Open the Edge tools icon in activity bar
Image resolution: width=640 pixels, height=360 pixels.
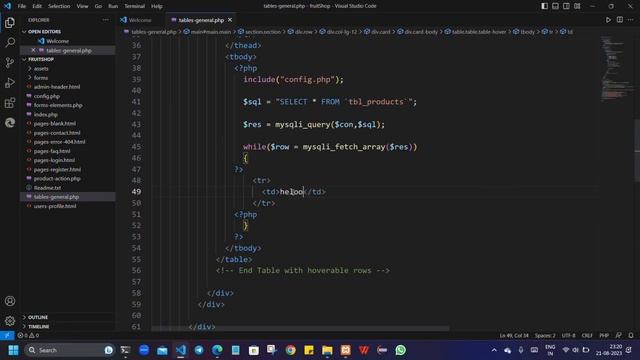[x=10, y=122]
